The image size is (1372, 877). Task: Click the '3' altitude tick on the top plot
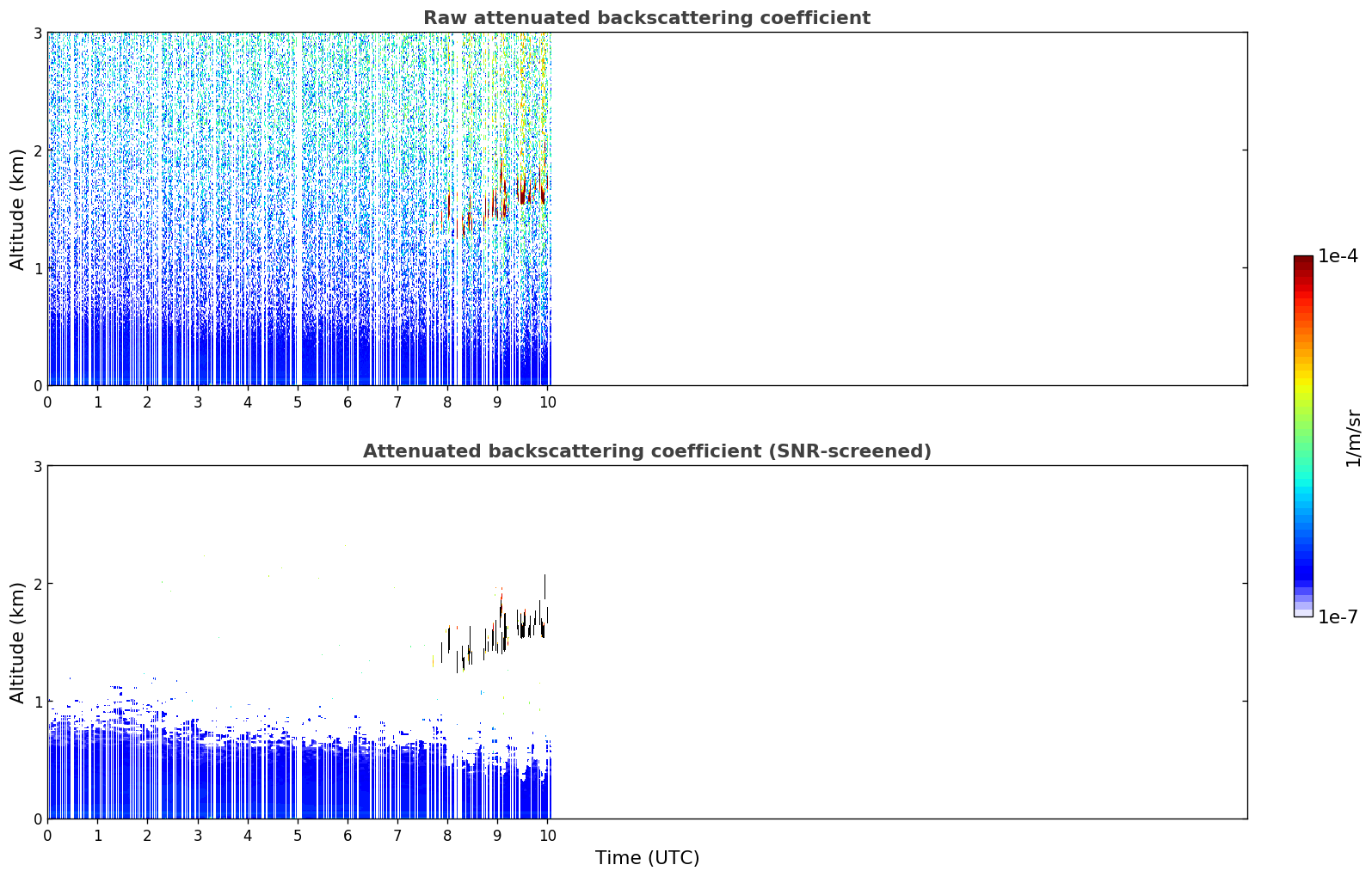point(37,33)
